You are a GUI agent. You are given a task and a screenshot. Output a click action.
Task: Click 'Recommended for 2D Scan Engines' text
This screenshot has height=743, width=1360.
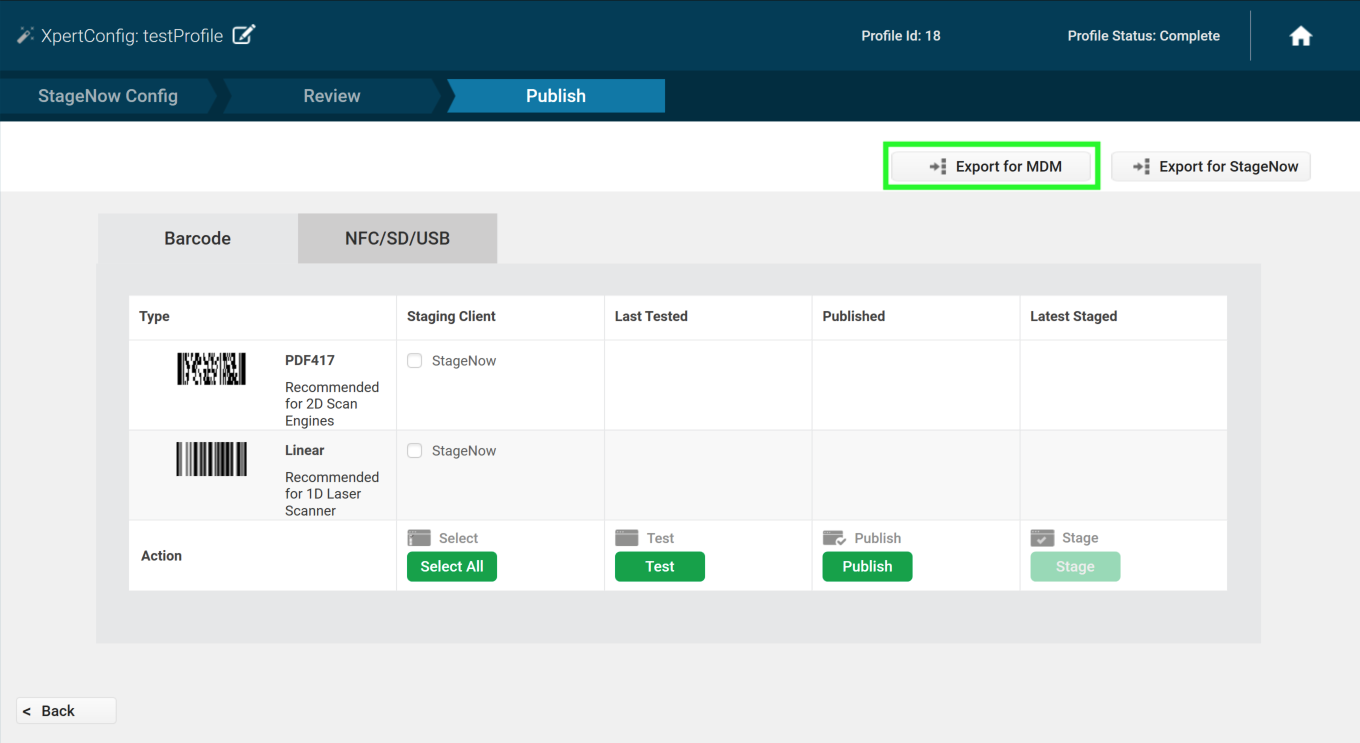click(x=332, y=404)
